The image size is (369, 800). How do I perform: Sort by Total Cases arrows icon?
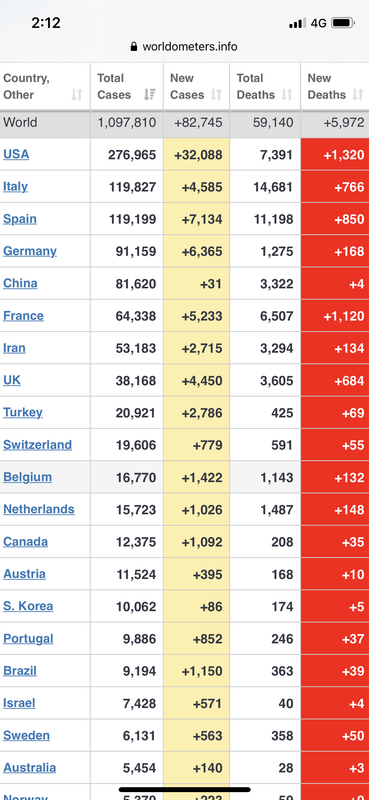point(150,94)
